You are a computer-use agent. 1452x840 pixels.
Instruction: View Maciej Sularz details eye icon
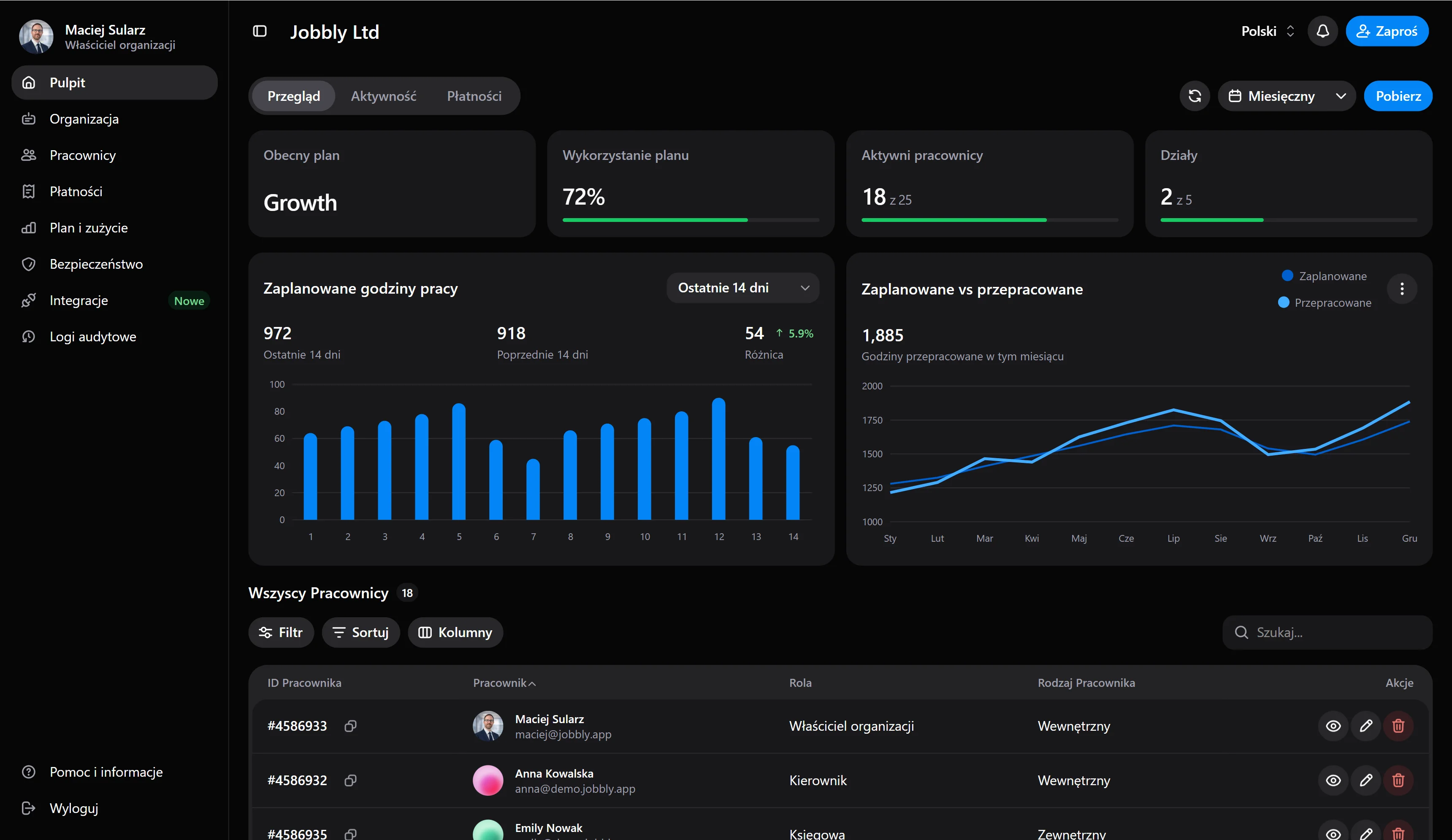(1333, 726)
